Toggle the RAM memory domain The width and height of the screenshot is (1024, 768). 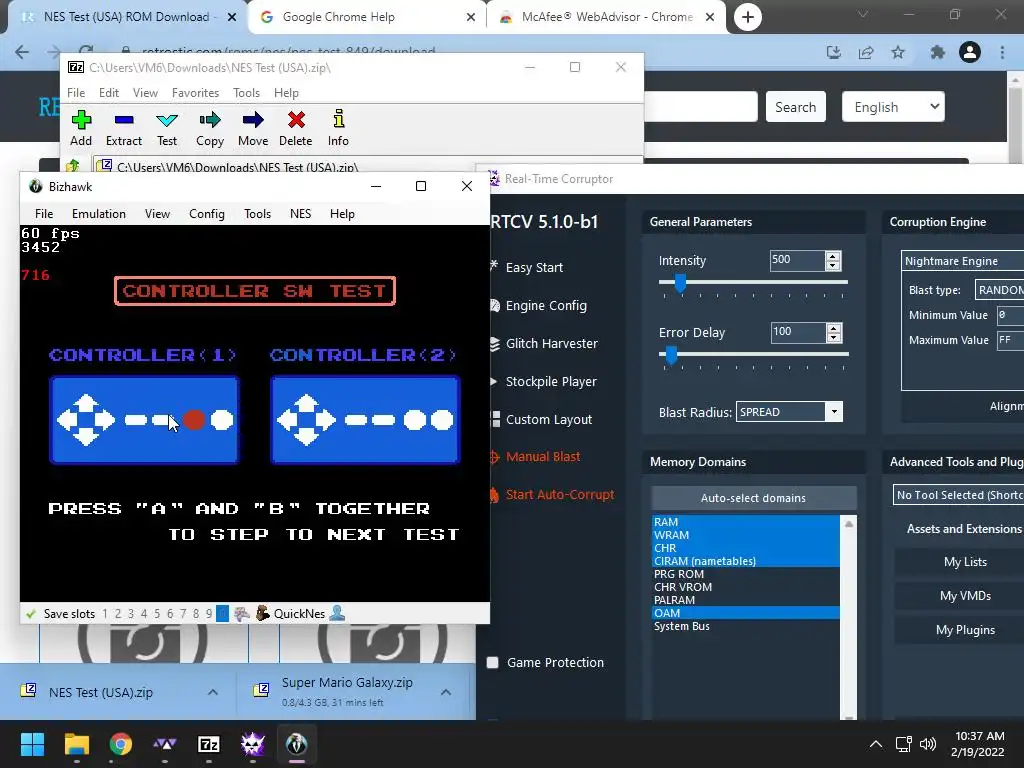(745, 522)
